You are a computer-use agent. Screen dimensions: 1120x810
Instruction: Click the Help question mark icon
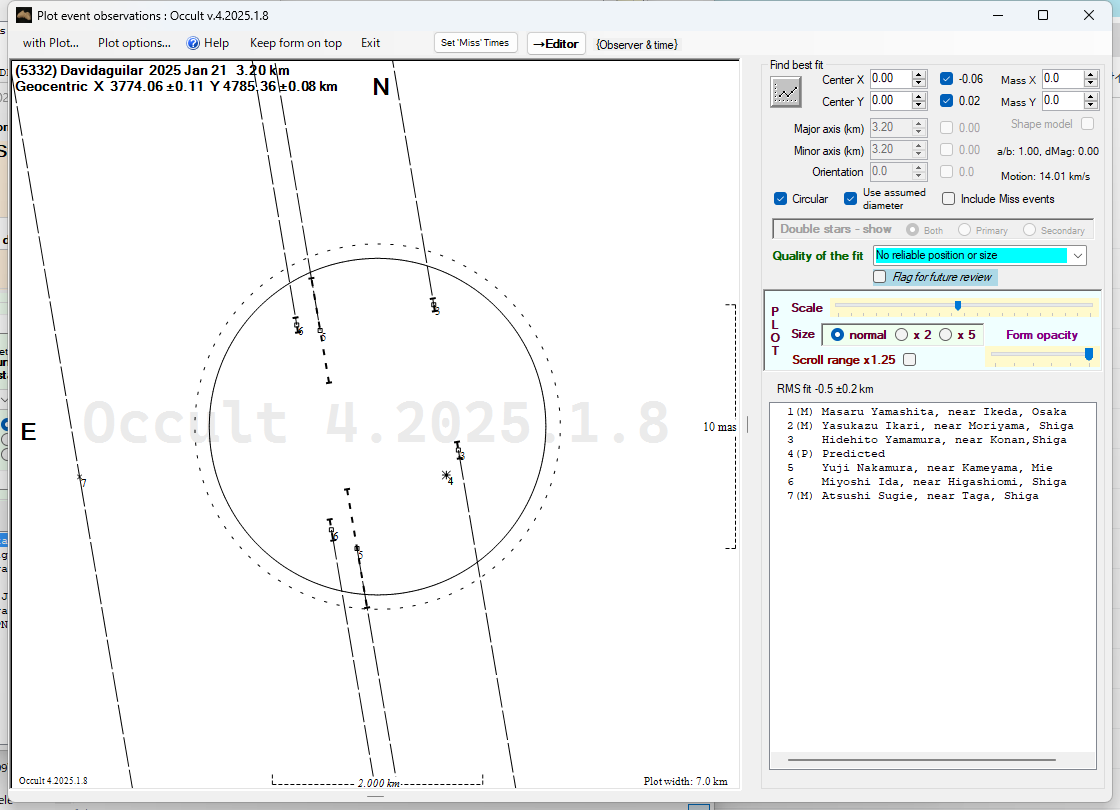click(194, 43)
